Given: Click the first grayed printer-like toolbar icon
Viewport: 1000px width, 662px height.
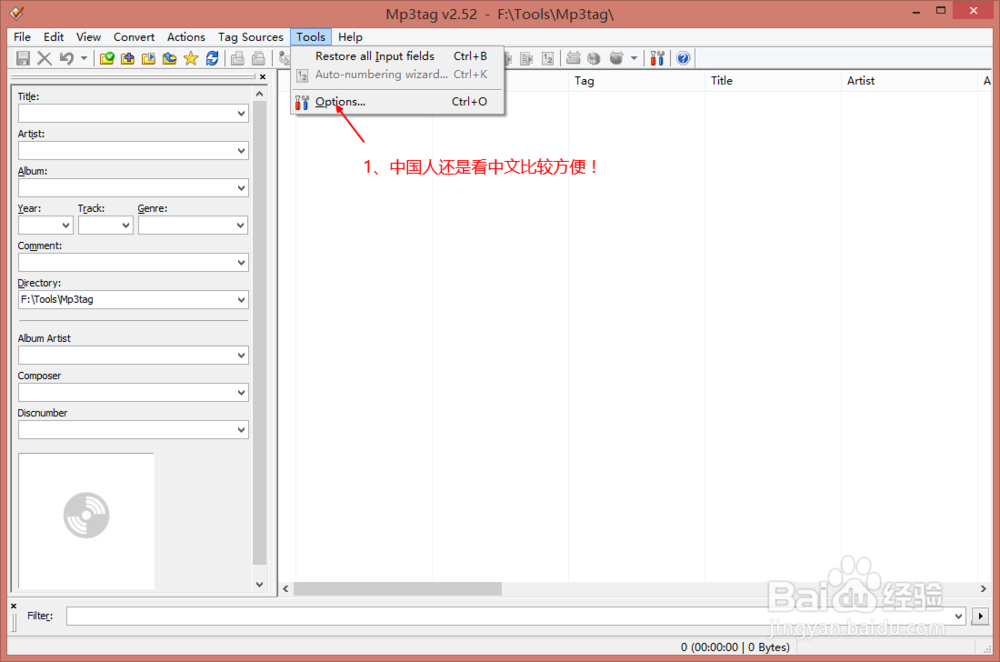Looking at the screenshot, I should click(x=237, y=59).
